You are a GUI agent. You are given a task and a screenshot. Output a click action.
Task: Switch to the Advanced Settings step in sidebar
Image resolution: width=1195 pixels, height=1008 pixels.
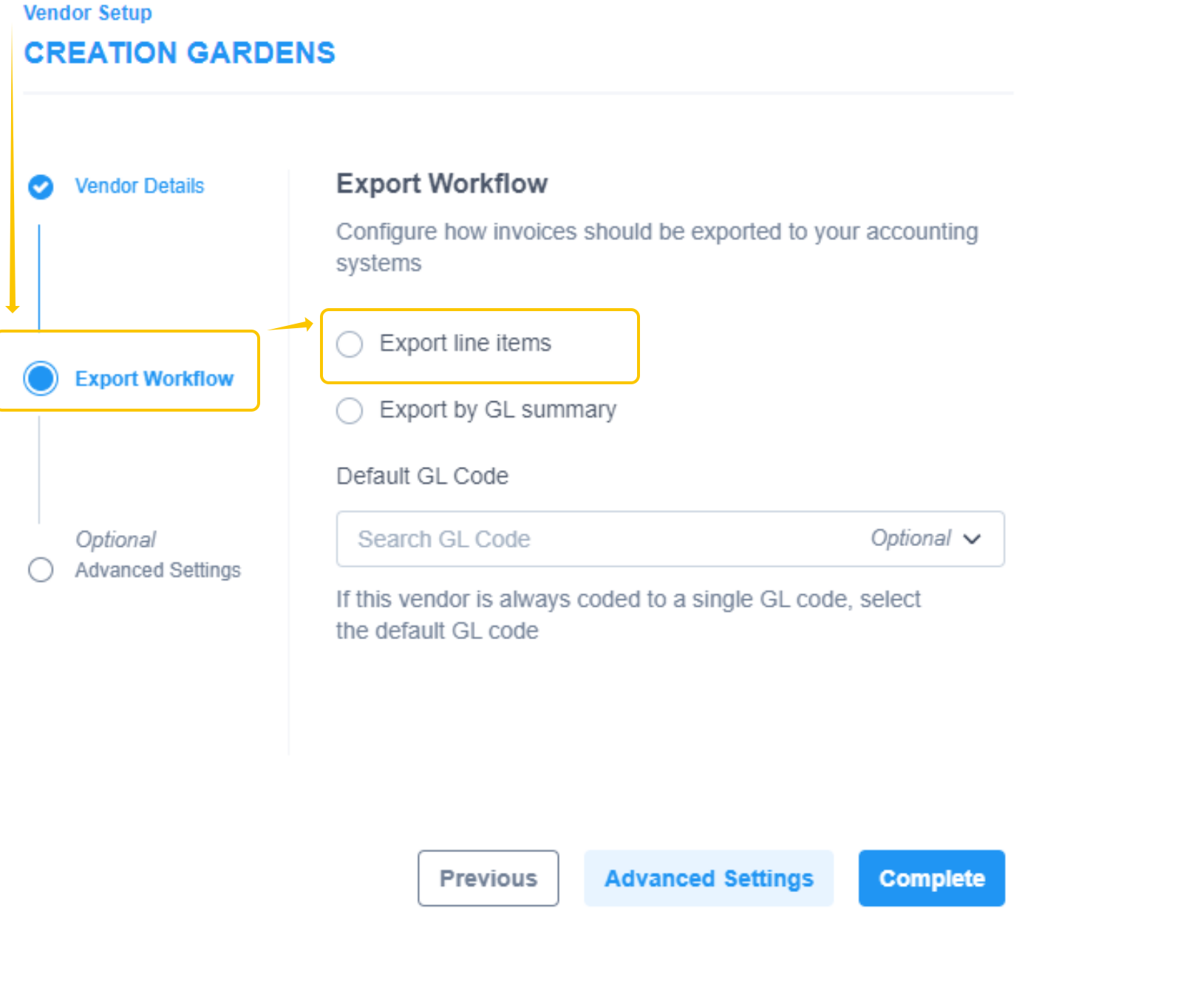[x=157, y=570]
